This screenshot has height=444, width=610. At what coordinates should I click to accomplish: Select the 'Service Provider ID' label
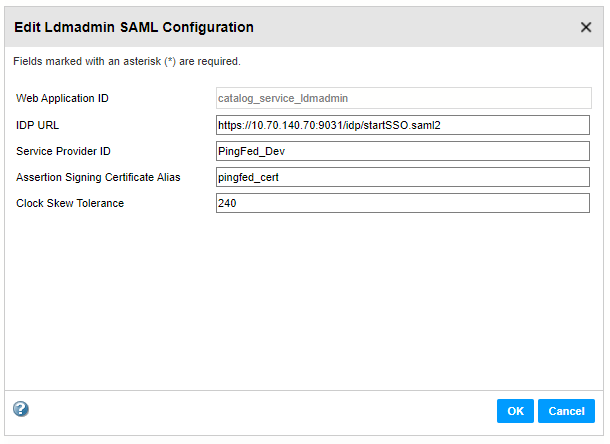63,151
